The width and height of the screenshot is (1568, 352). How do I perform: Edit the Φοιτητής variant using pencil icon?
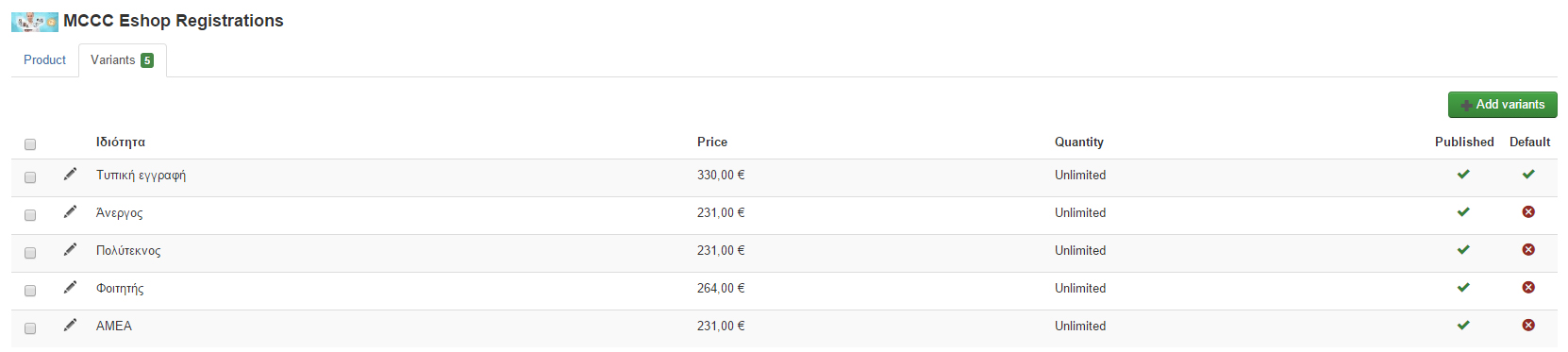coord(70,288)
